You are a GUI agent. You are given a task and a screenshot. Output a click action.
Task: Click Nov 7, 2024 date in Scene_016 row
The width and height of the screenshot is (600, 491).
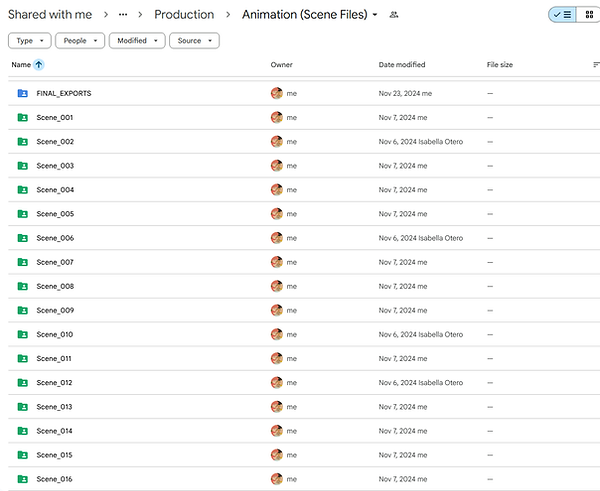[403, 479]
